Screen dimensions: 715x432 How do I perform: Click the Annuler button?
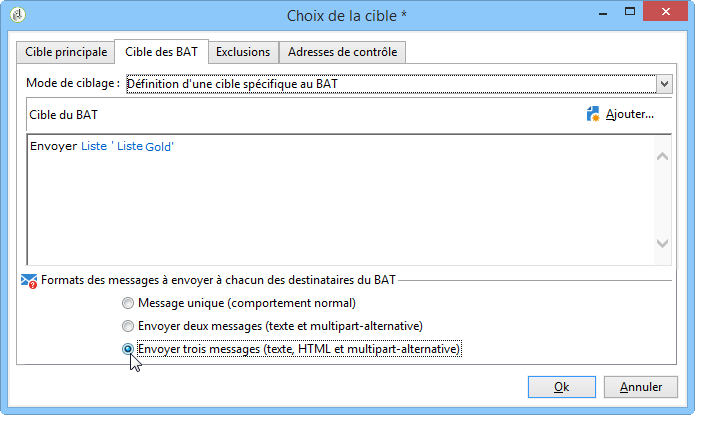pos(641,387)
